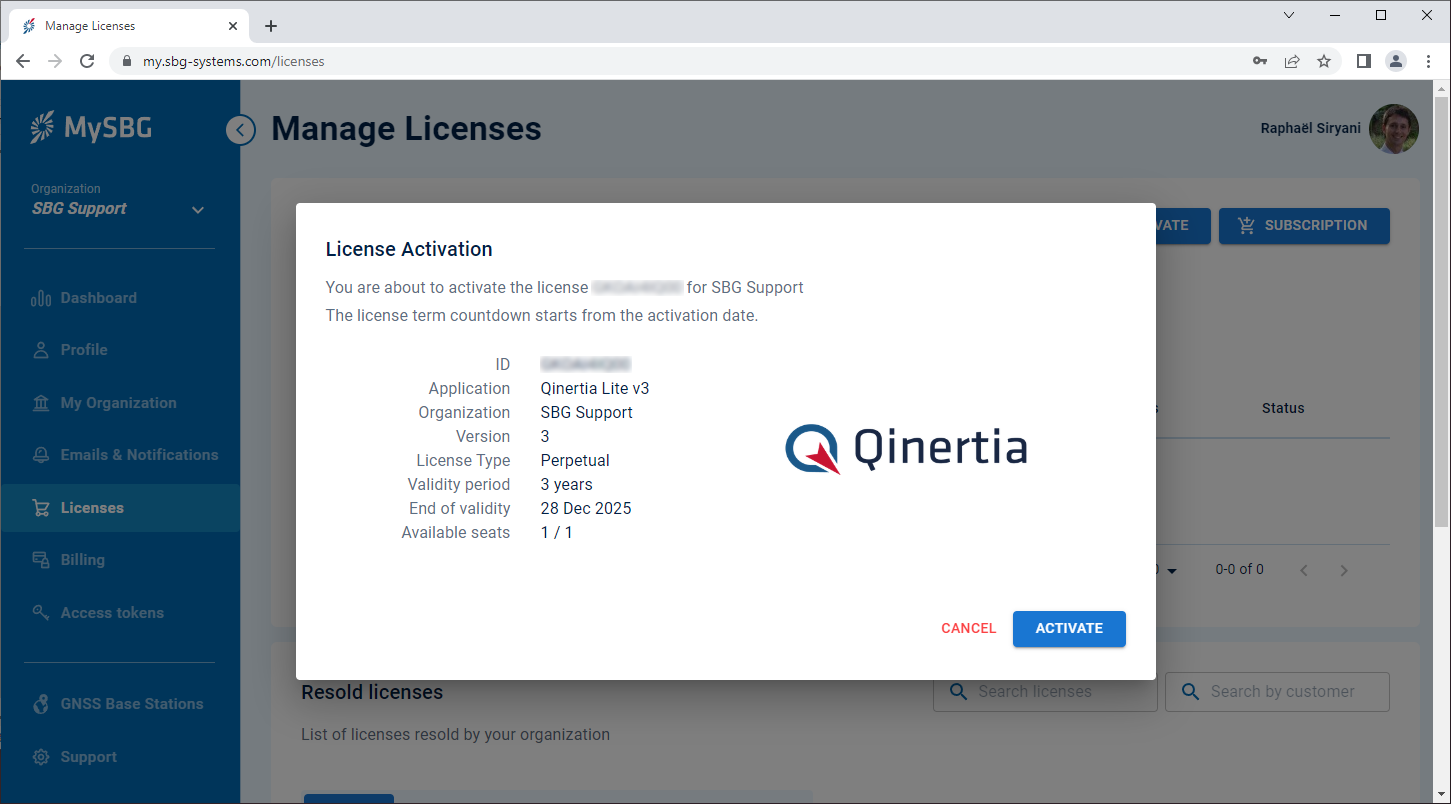
Task: Open the Chrome tab search dropdown
Action: (x=1289, y=15)
